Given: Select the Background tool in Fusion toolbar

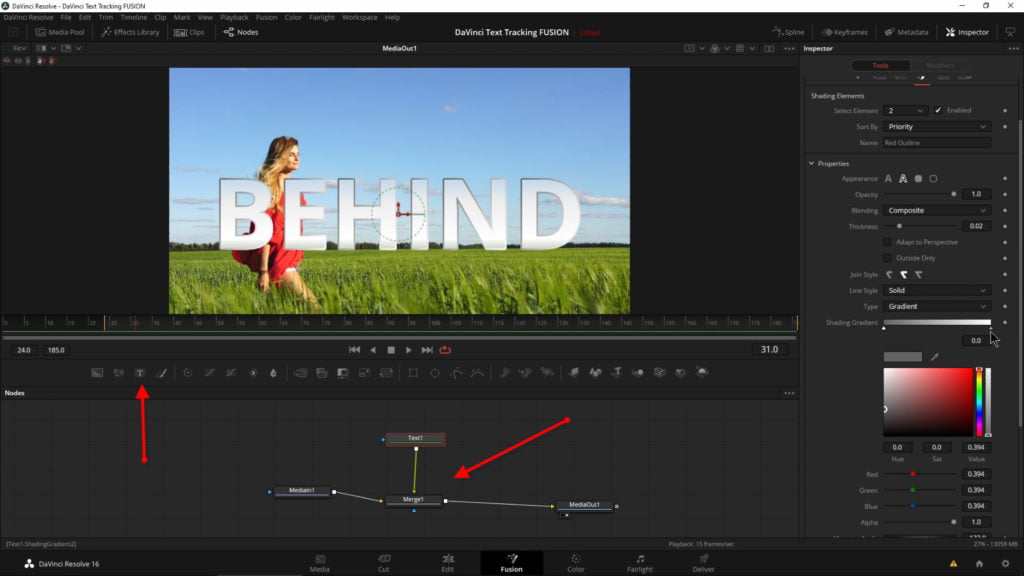Looking at the screenshot, I should [97, 373].
